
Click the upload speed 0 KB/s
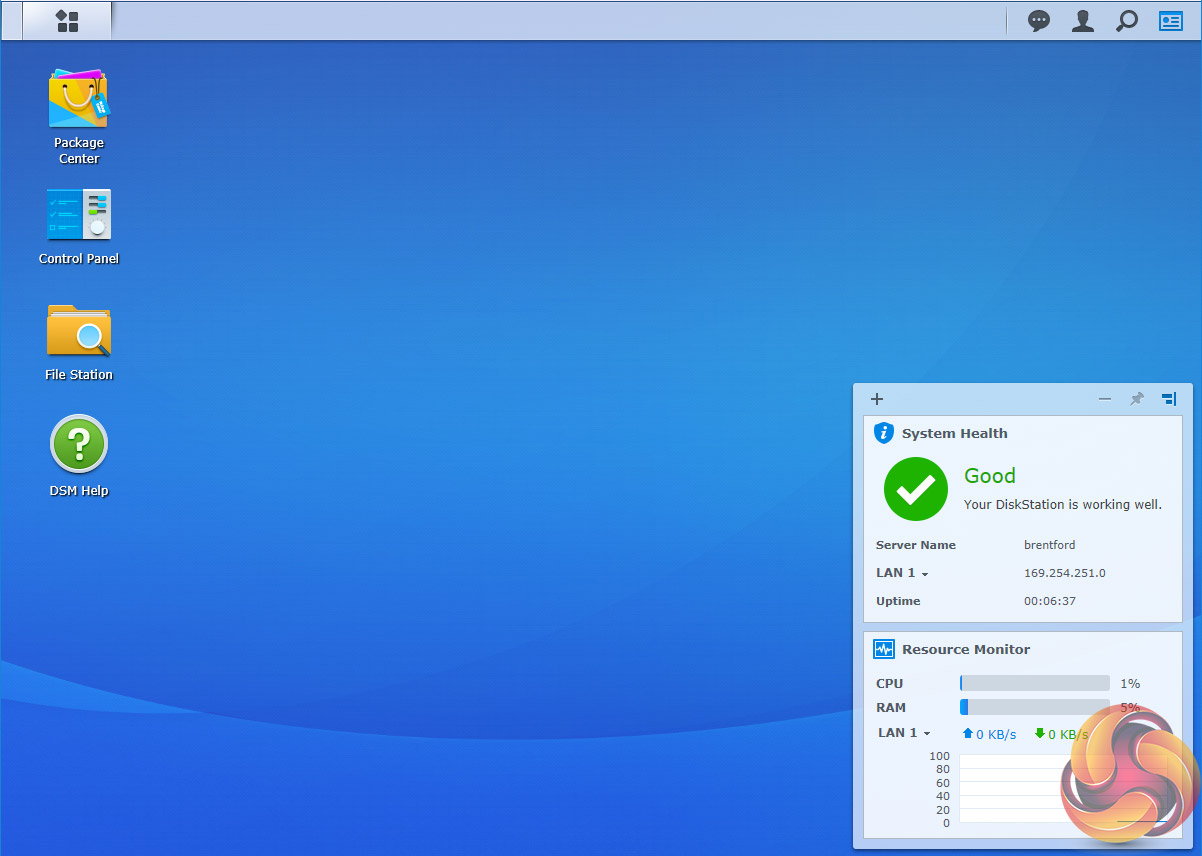click(x=989, y=734)
